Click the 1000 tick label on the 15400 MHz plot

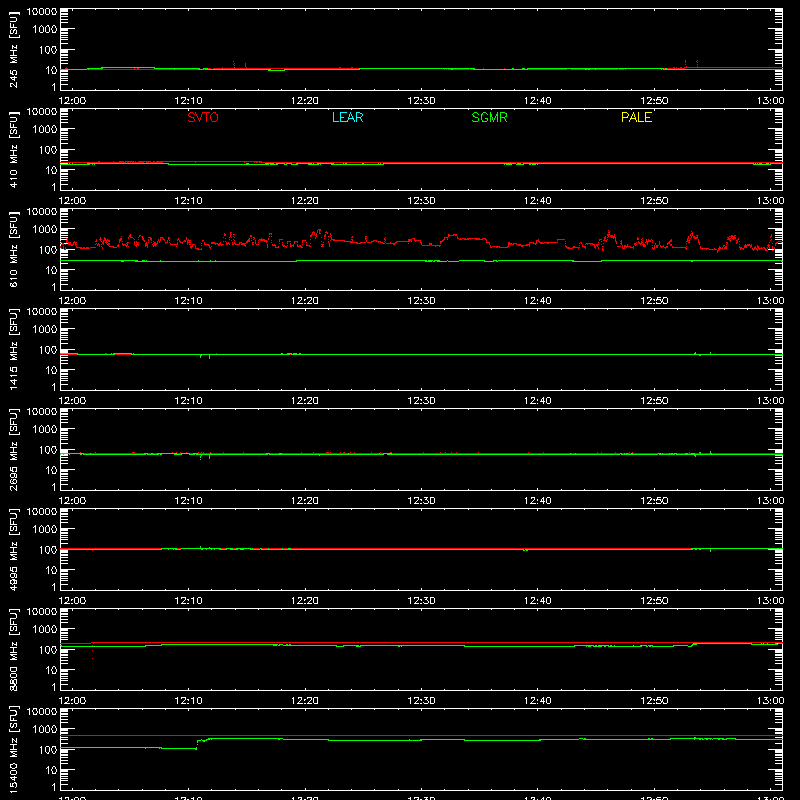point(45,730)
